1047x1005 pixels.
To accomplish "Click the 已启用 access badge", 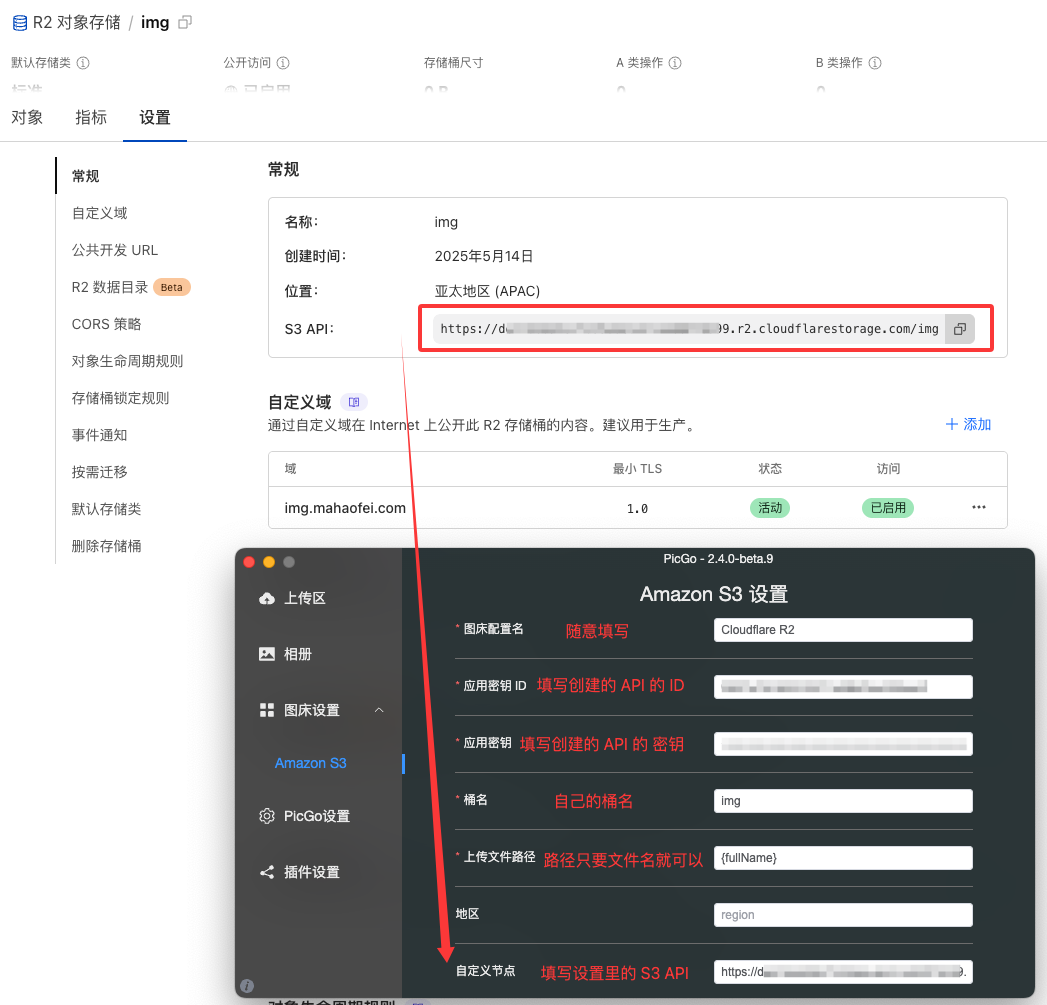I will pyautogui.click(x=888, y=508).
